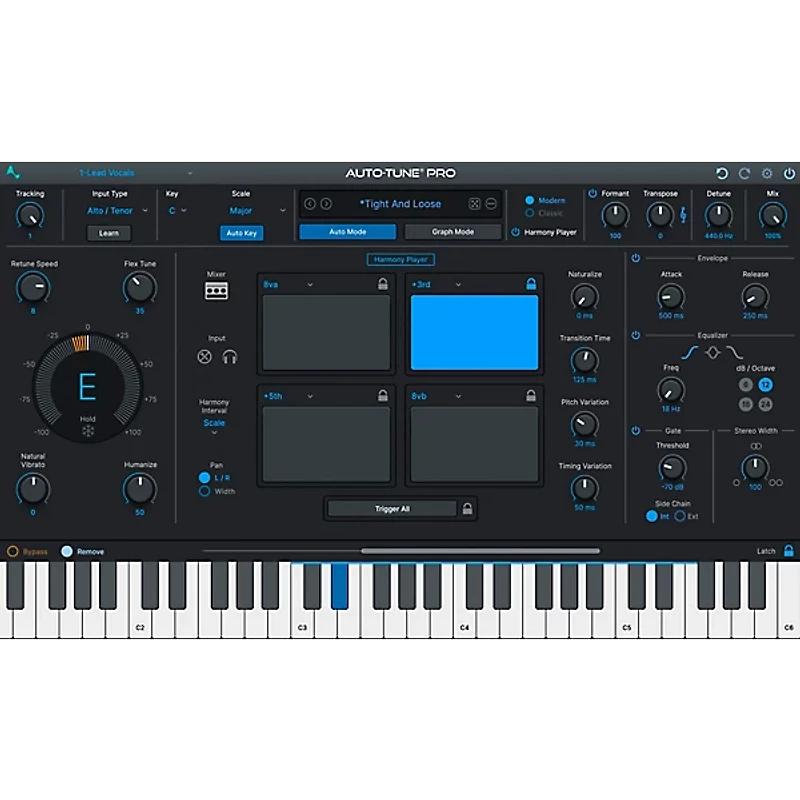Toggle the lock on the 8va pad
The width and height of the screenshot is (800, 800).
pyautogui.click(x=383, y=285)
